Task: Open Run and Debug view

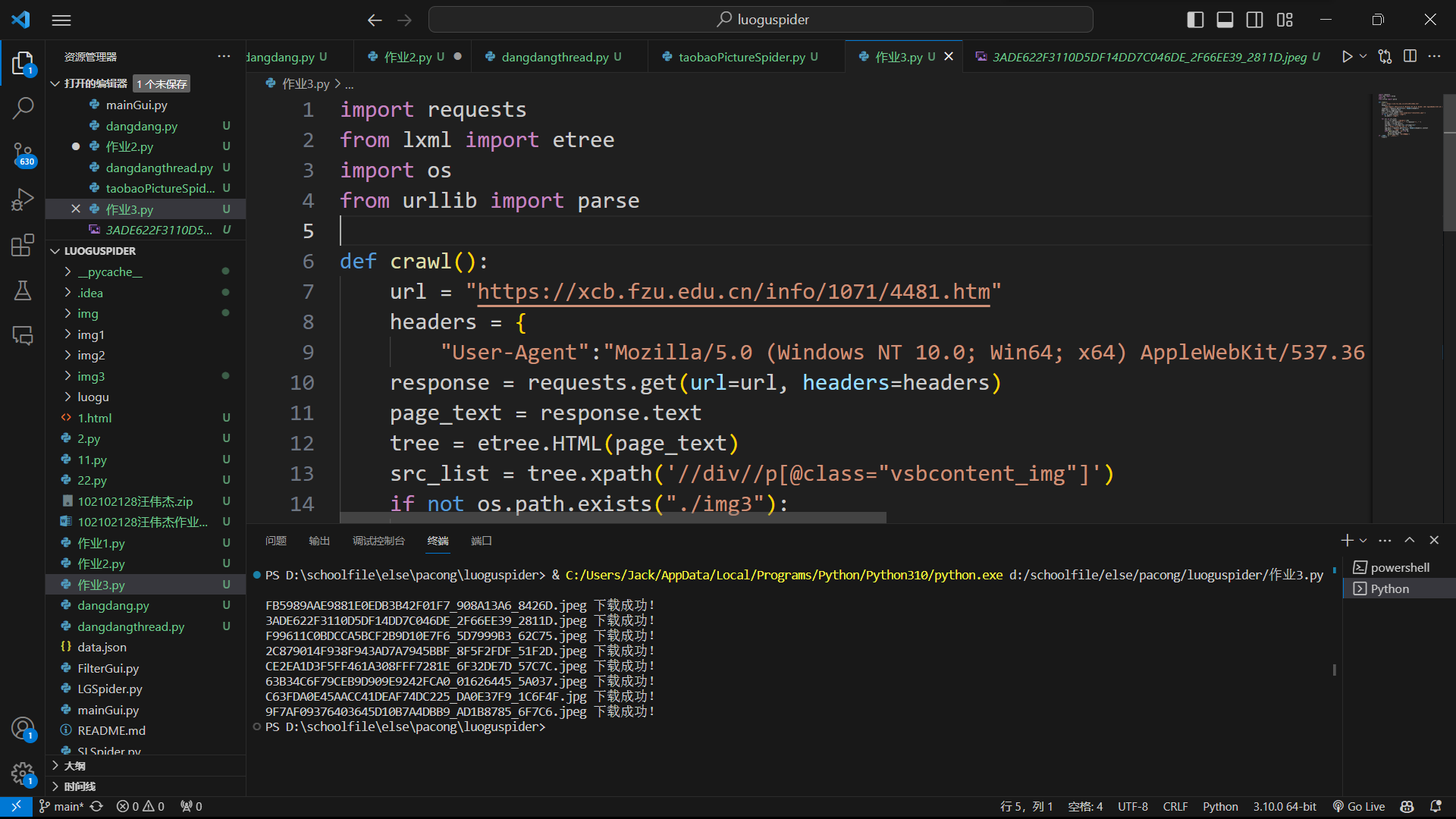Action: (23, 199)
